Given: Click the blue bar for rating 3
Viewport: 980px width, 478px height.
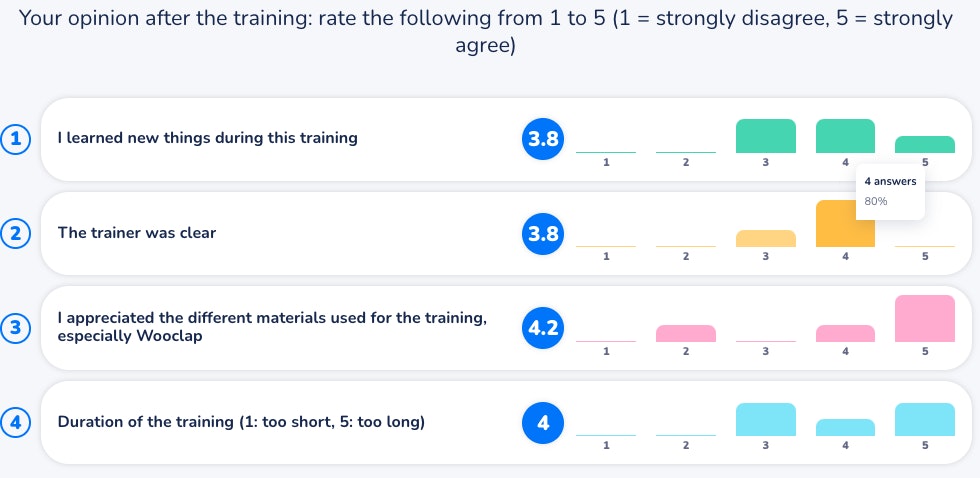Looking at the screenshot, I should point(765,419).
